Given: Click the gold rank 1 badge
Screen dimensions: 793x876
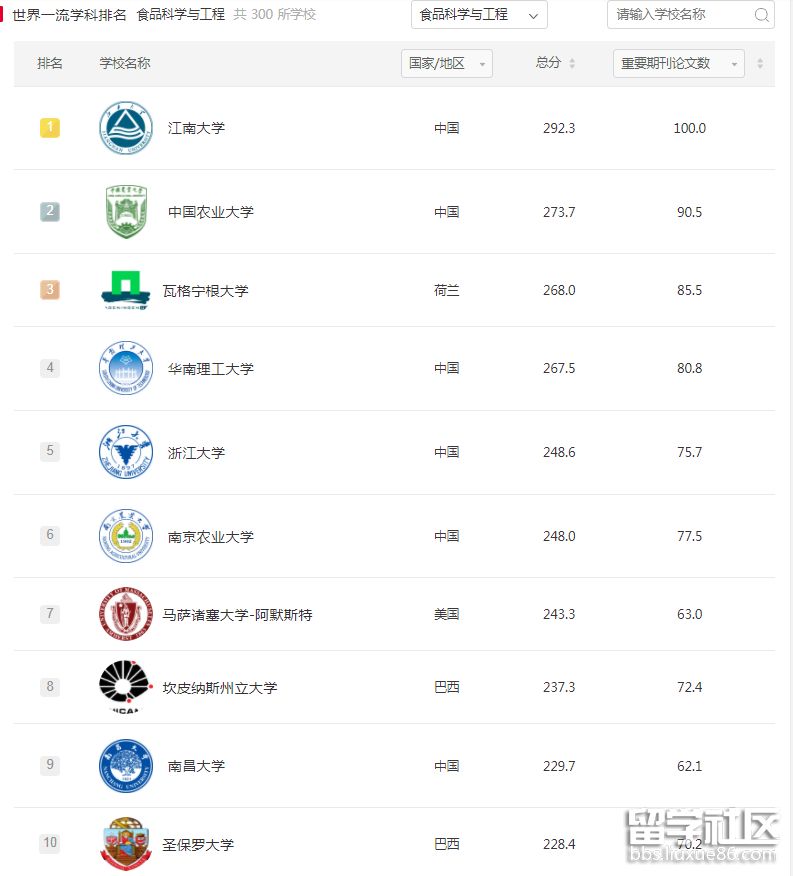Looking at the screenshot, I should (x=50, y=128).
